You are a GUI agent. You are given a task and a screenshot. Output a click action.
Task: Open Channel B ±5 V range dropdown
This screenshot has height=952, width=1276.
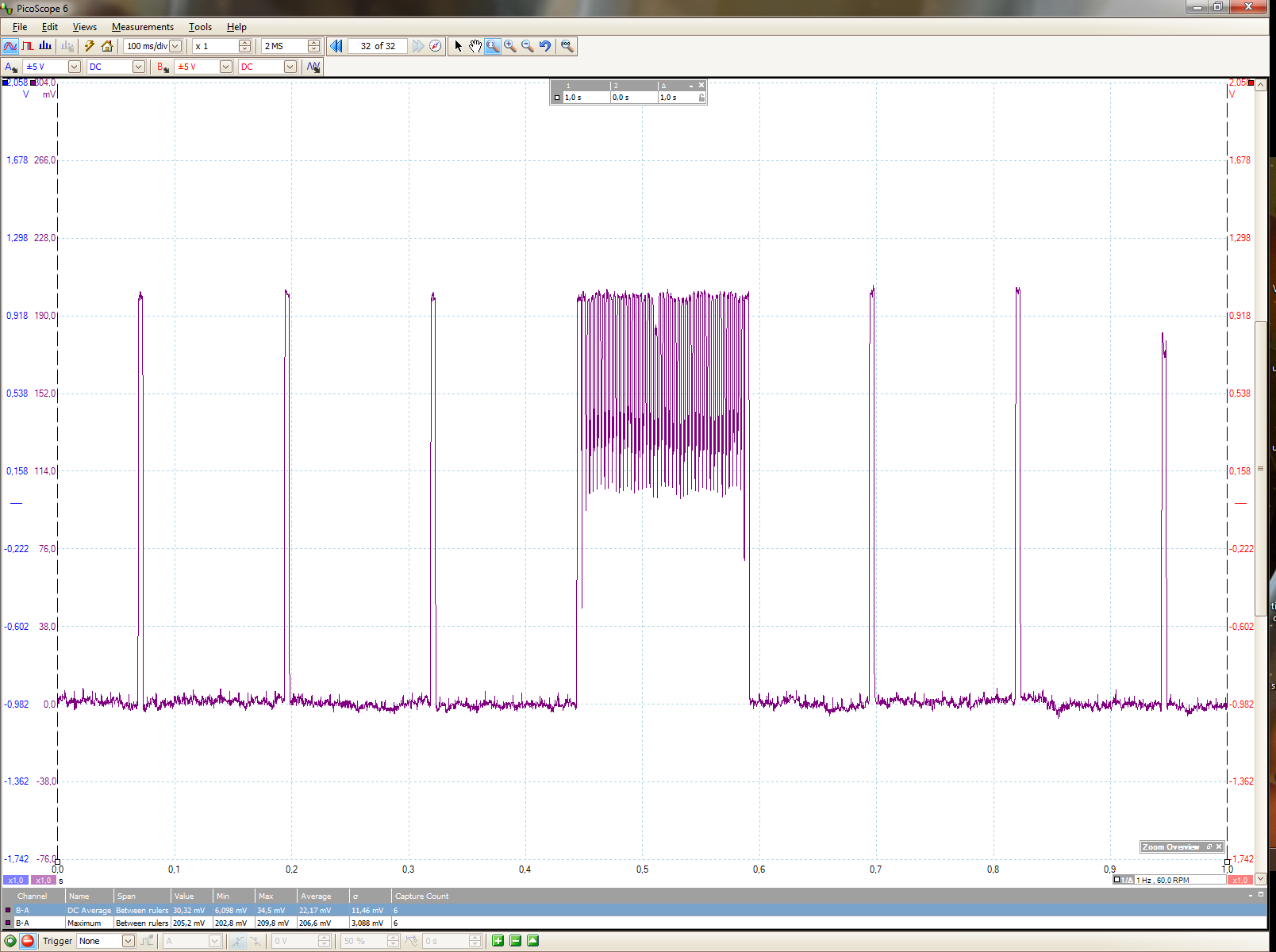tap(225, 67)
